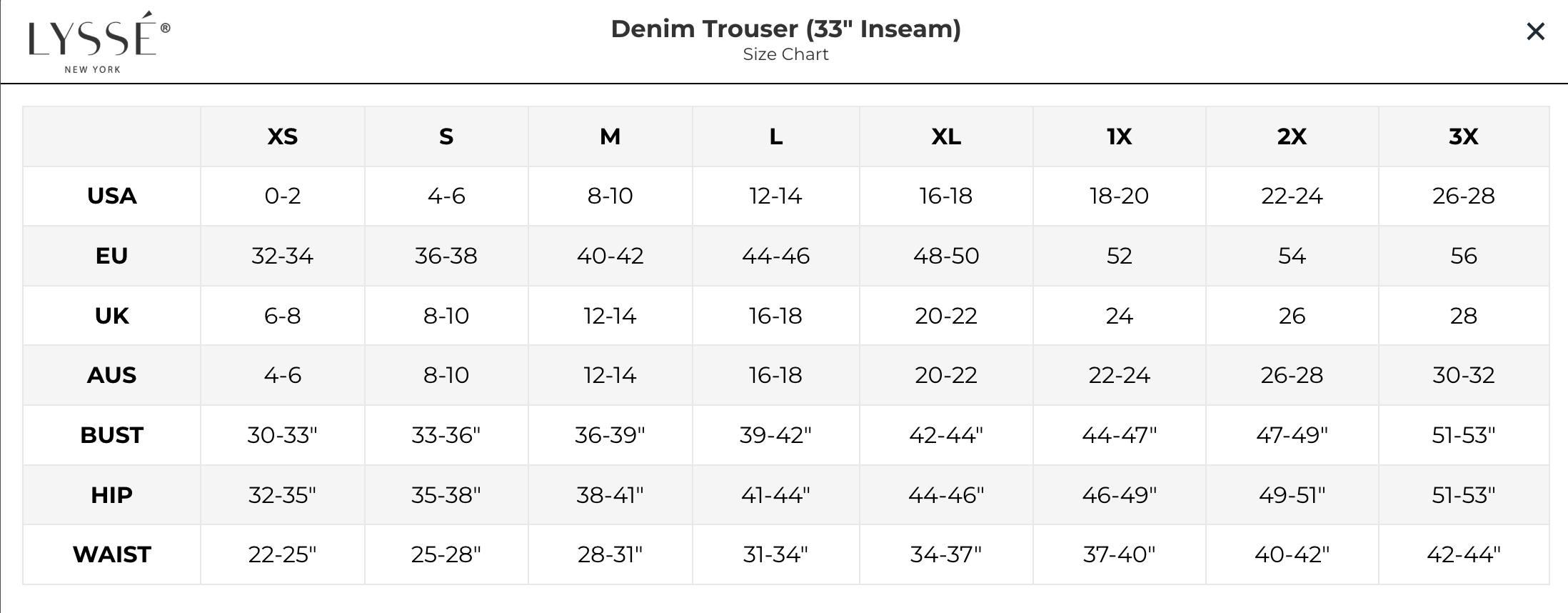
Task: Click AUS size 30-32 cell
Action: click(x=1463, y=375)
